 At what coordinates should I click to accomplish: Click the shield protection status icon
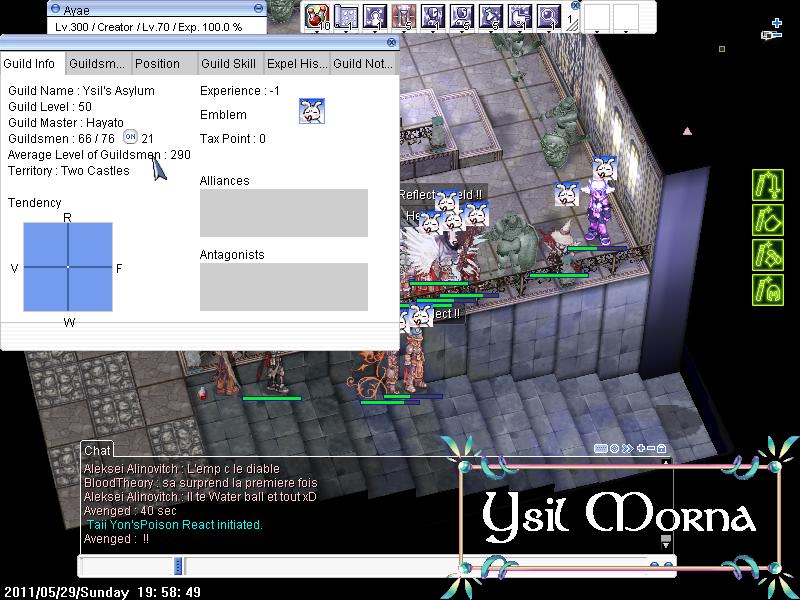(x=768, y=220)
